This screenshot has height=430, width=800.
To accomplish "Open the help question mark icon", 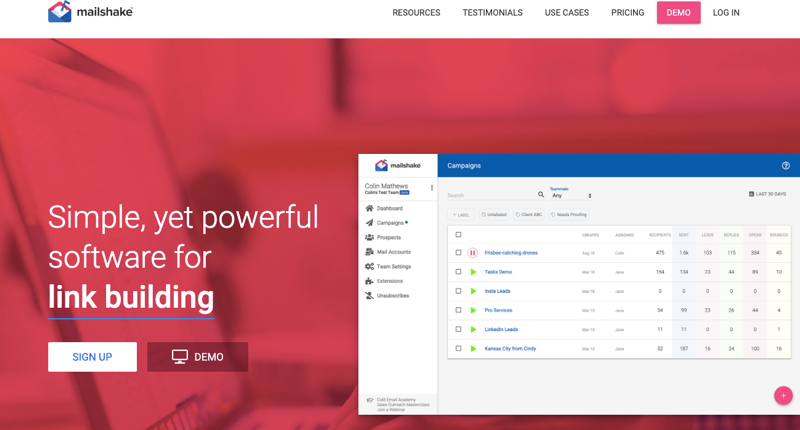I will pos(785,166).
